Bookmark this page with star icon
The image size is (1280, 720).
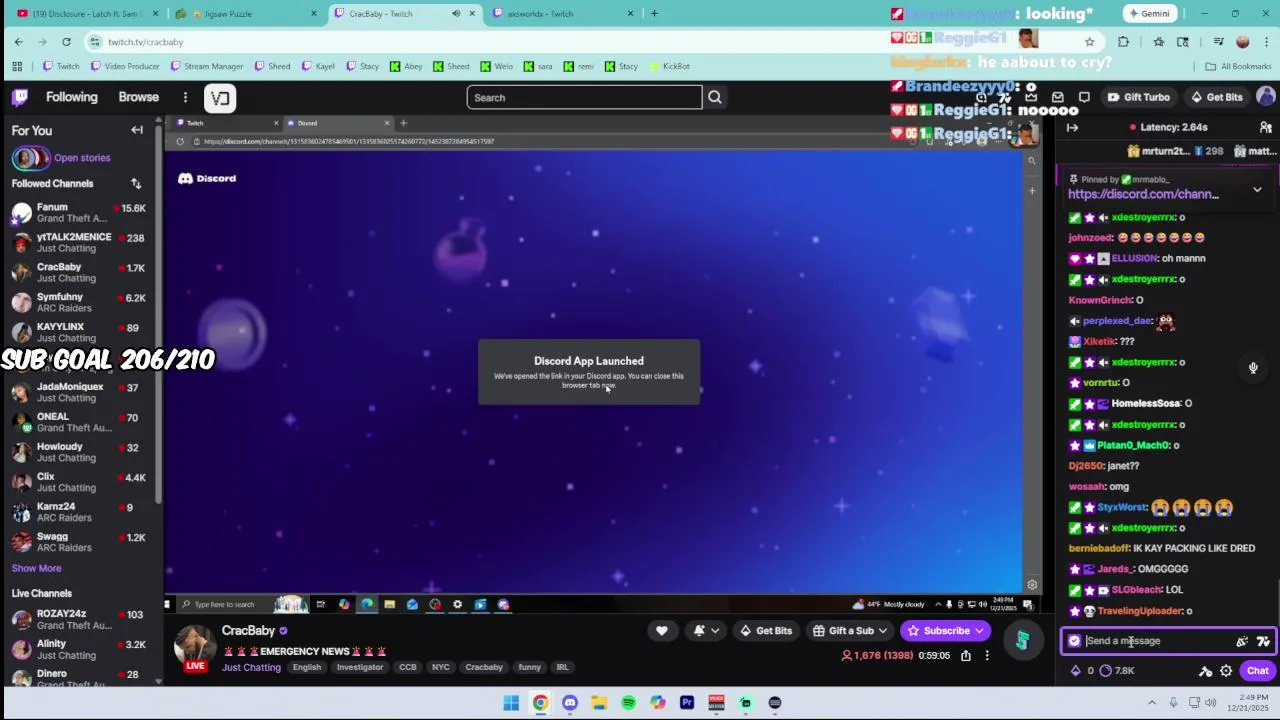(1089, 42)
